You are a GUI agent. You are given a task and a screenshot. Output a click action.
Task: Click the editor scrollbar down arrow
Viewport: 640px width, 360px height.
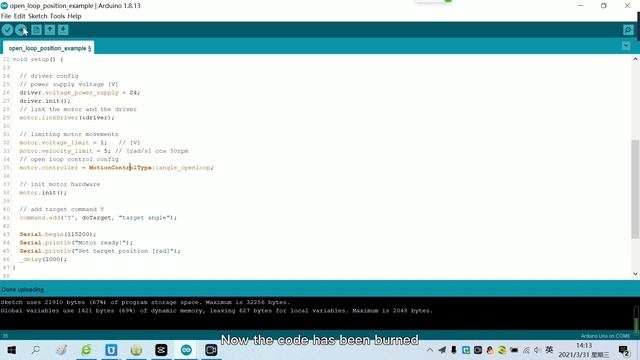click(635, 274)
